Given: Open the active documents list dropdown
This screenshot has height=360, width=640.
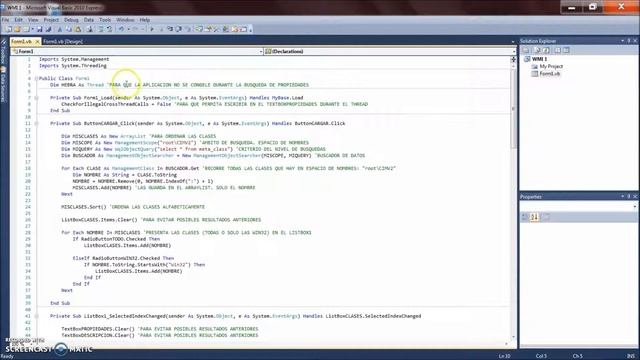Looking at the screenshot, I should point(513,42).
